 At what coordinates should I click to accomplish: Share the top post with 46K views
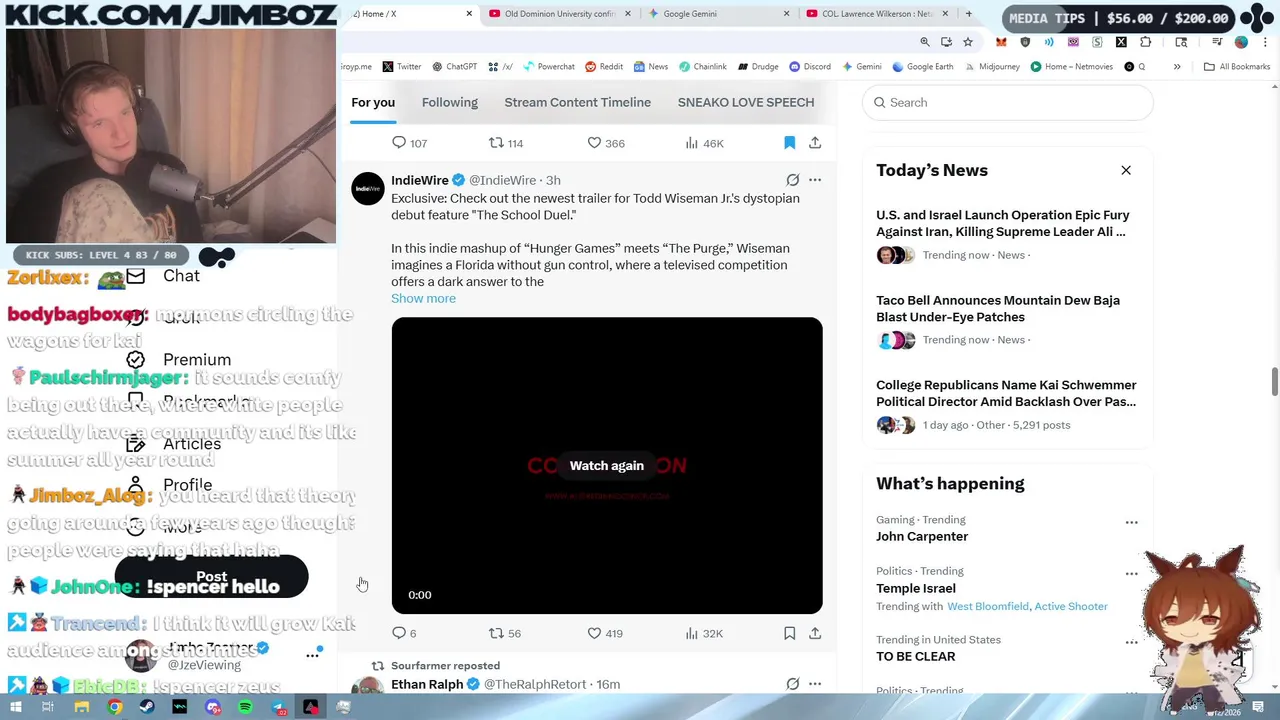tap(815, 143)
